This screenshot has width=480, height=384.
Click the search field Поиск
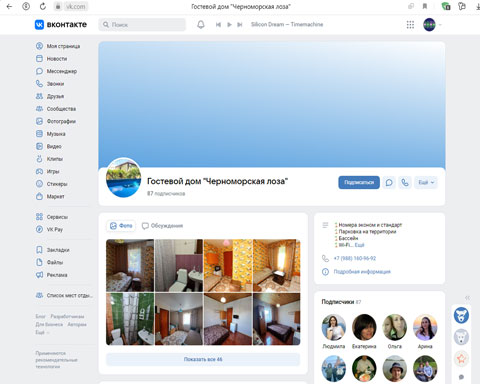142,25
